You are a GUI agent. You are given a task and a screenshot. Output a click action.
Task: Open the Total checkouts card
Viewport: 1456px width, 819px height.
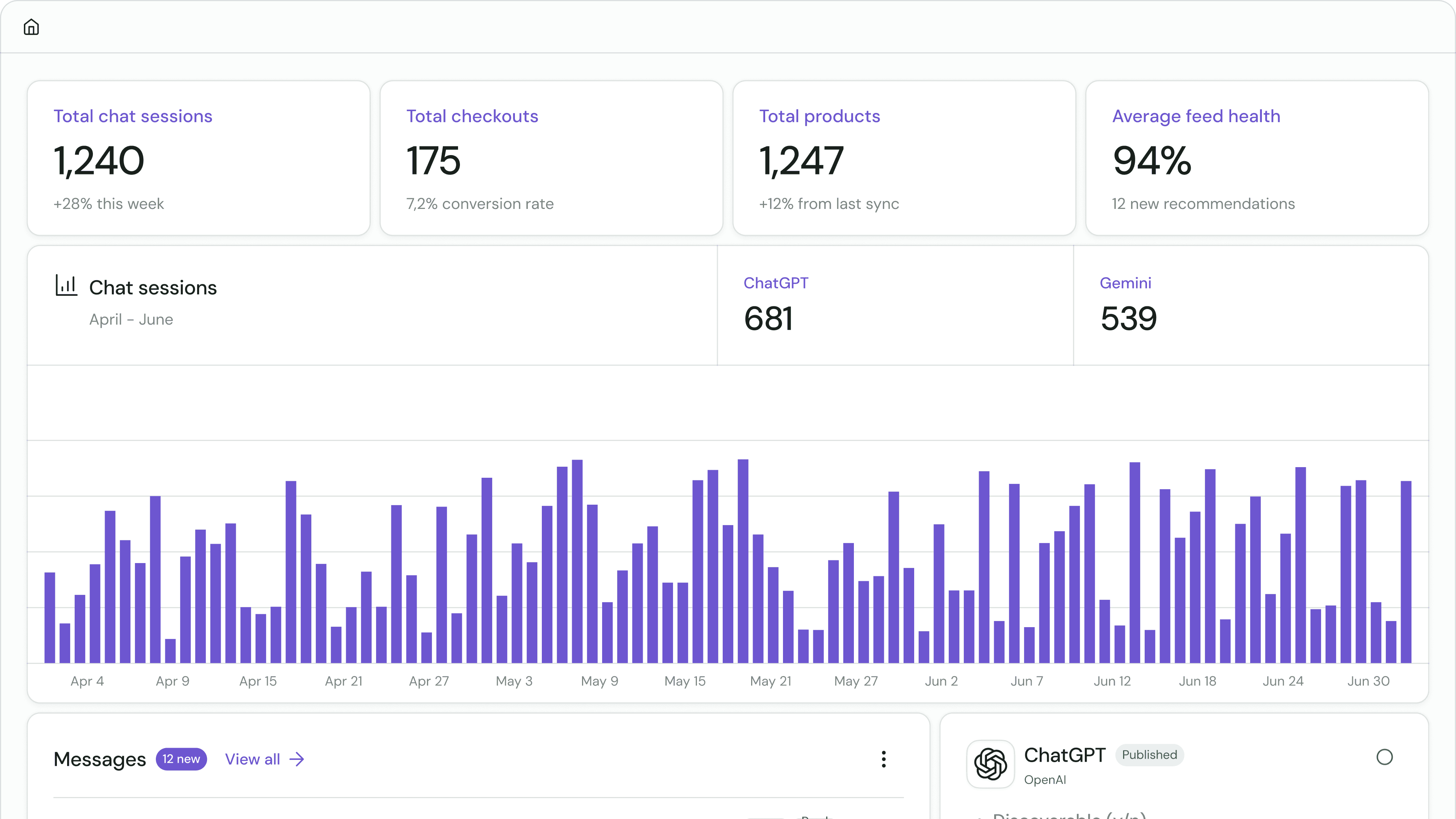click(x=551, y=158)
